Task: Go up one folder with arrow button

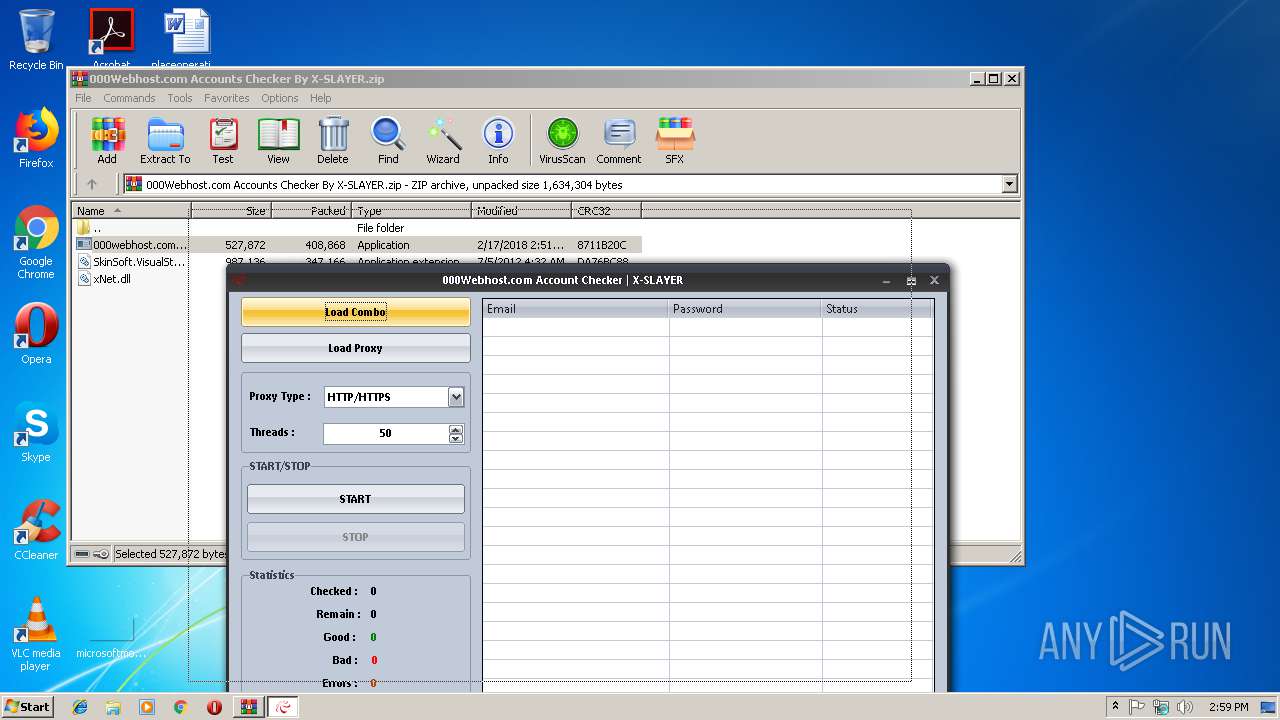Action: coord(92,184)
